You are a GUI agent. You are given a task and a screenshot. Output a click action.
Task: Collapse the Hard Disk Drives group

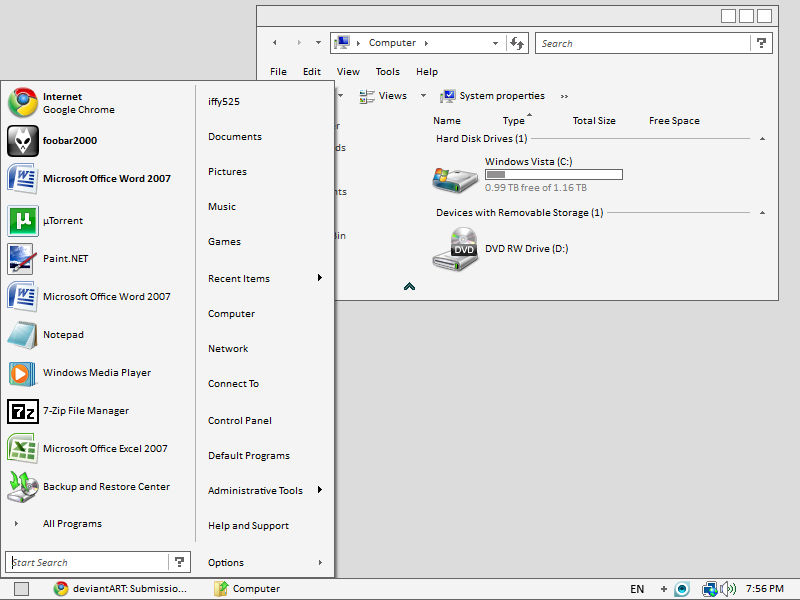click(762, 139)
